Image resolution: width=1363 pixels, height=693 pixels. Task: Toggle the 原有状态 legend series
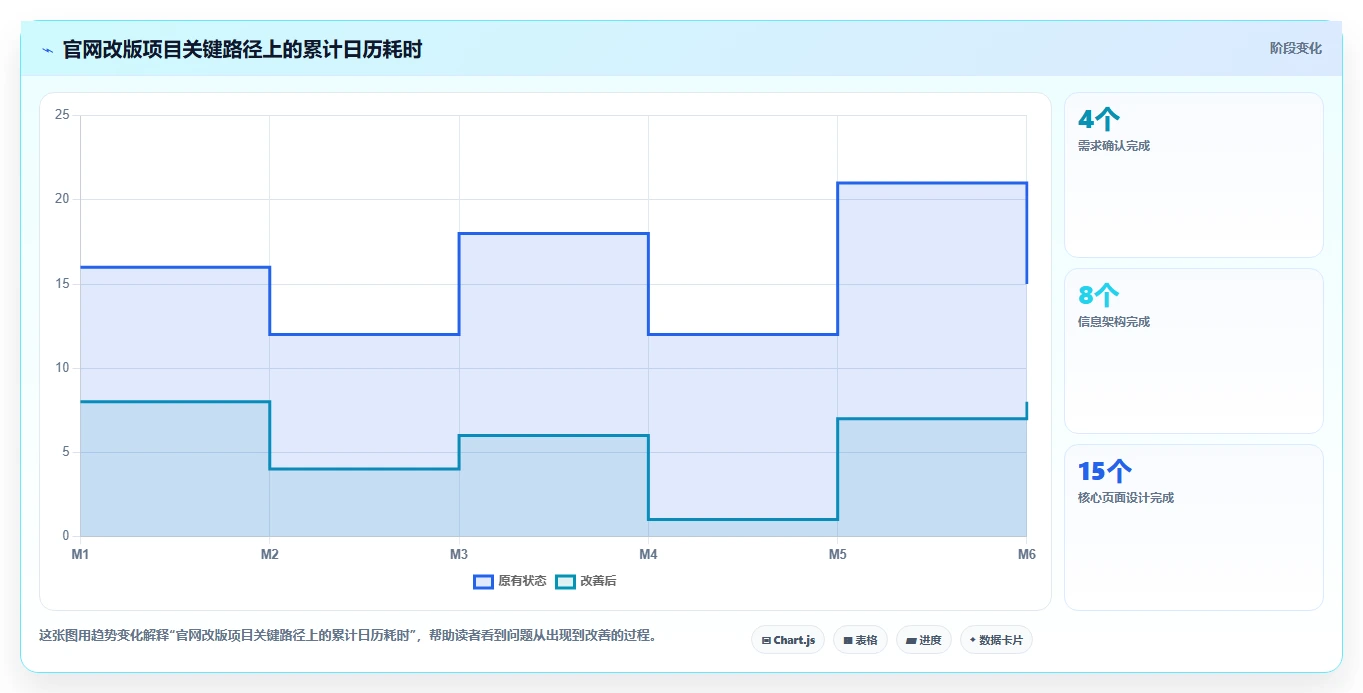(510, 581)
